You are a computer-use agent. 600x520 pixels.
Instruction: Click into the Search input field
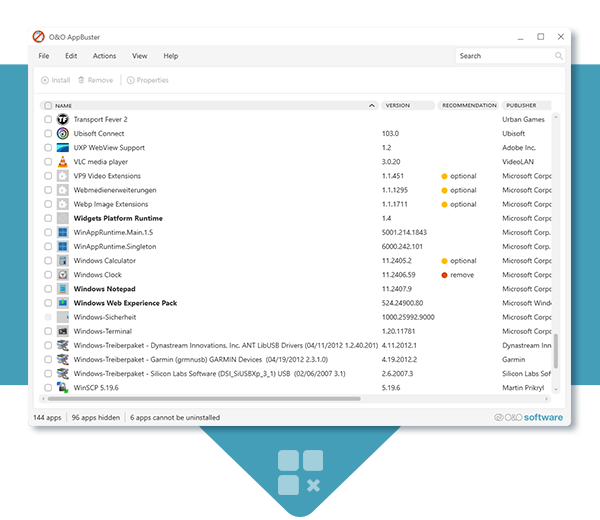[503, 56]
